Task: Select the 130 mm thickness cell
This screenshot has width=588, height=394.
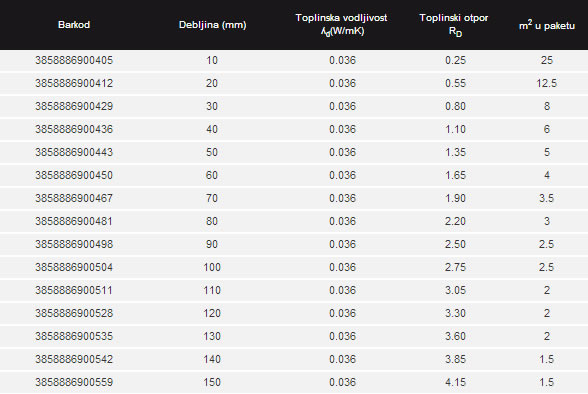Action: [212, 336]
